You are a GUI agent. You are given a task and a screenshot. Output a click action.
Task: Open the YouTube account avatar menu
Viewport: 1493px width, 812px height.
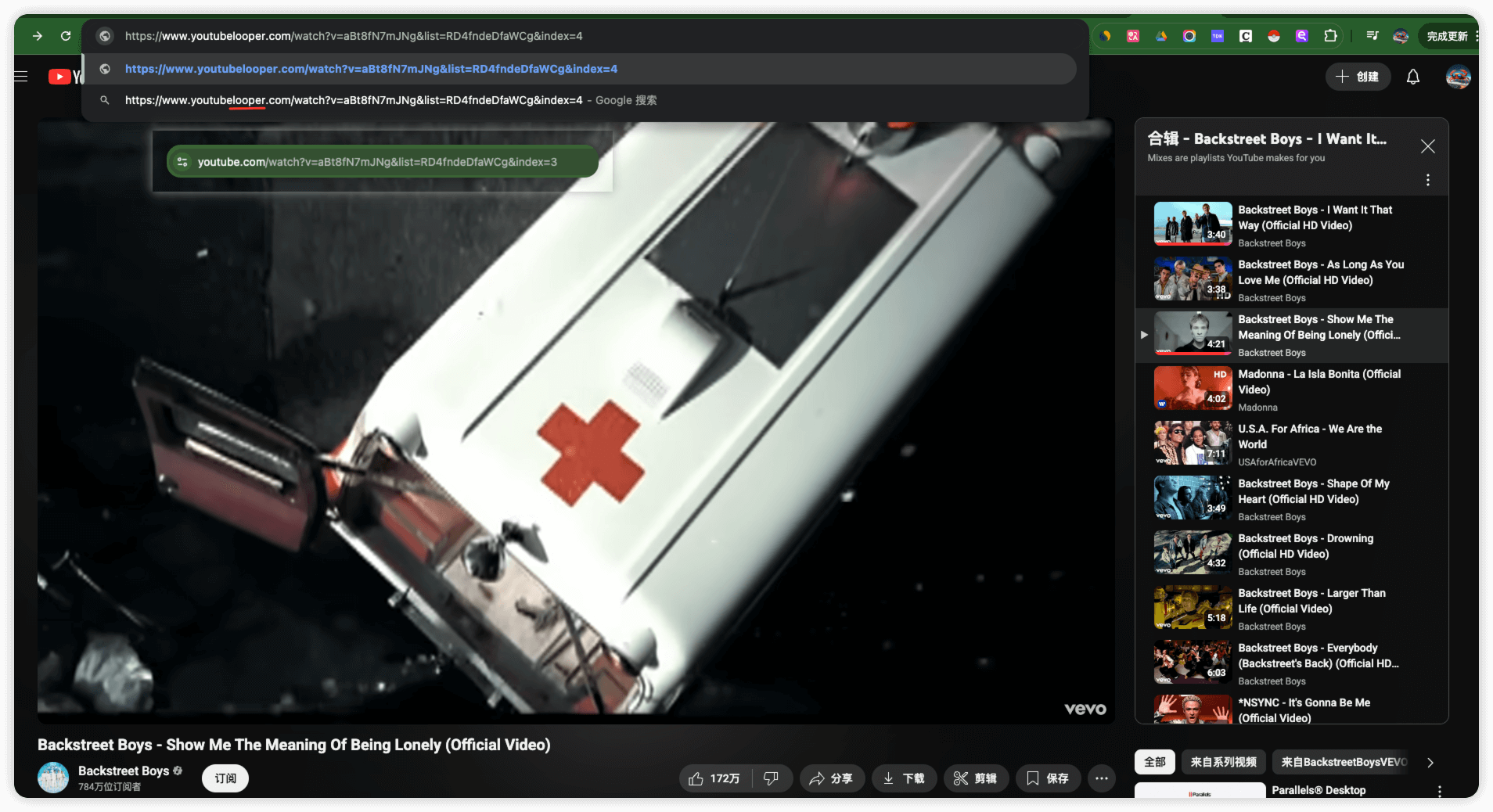point(1459,77)
